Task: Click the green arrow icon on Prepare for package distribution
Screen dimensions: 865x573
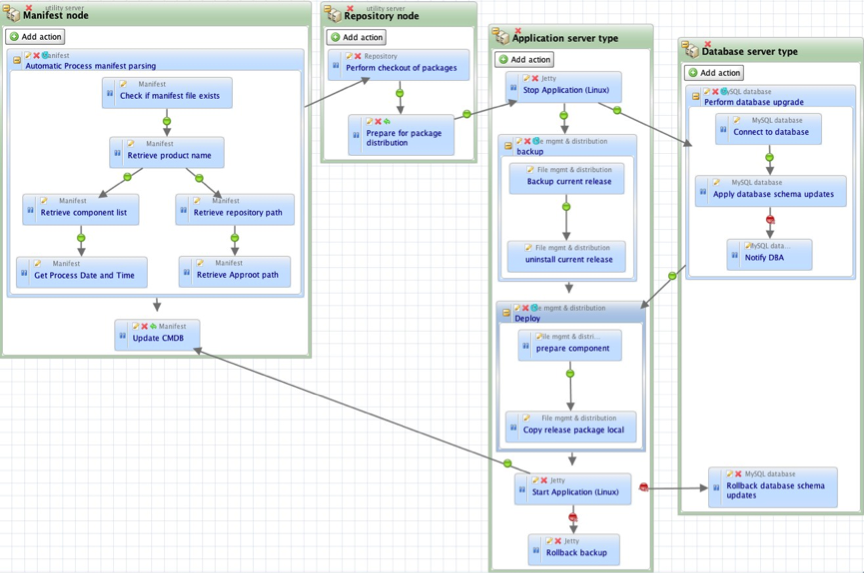Action: pos(387,121)
